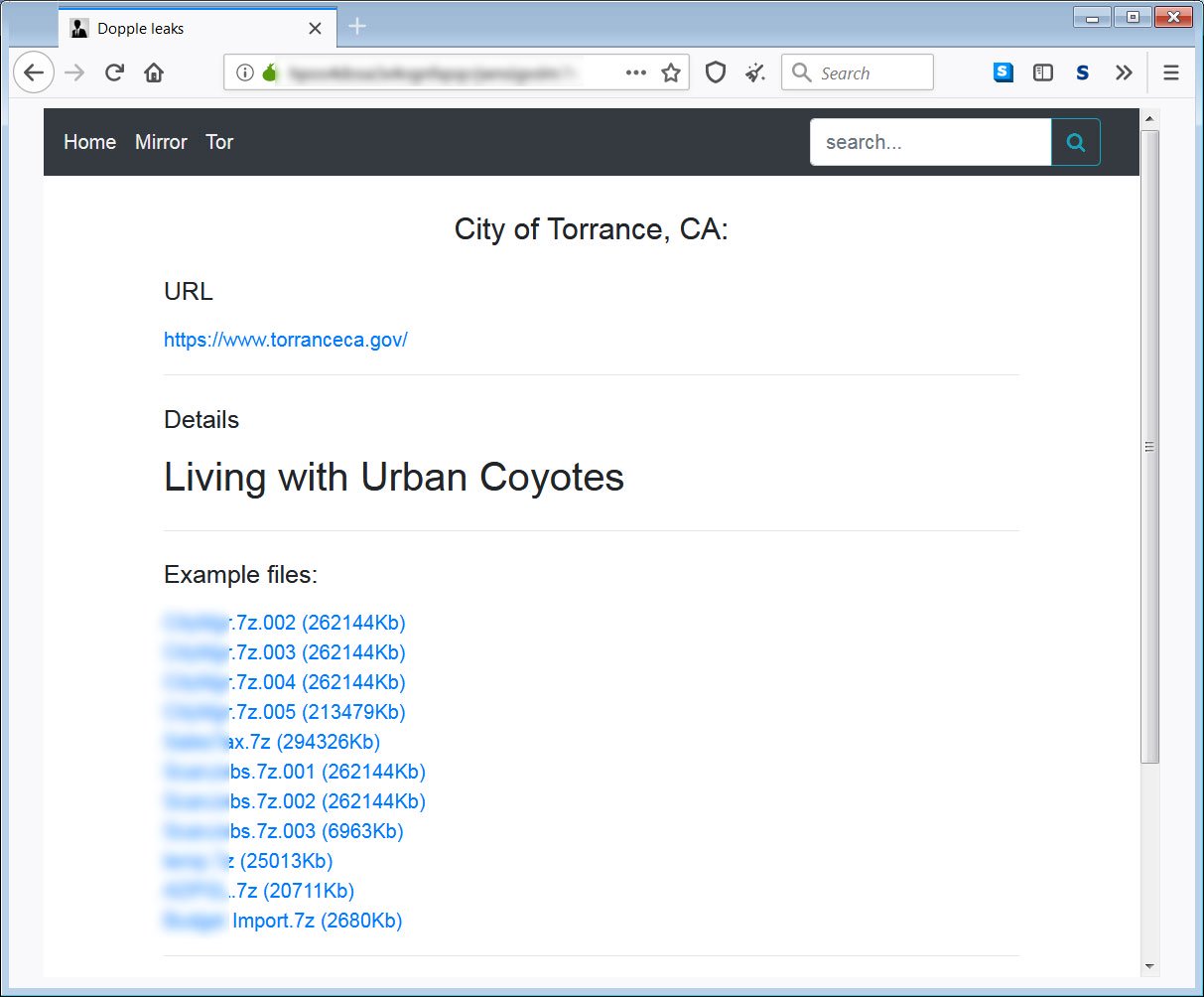Open the hamburger application menu
Viewport: 1204px width, 997px height.
[x=1171, y=72]
